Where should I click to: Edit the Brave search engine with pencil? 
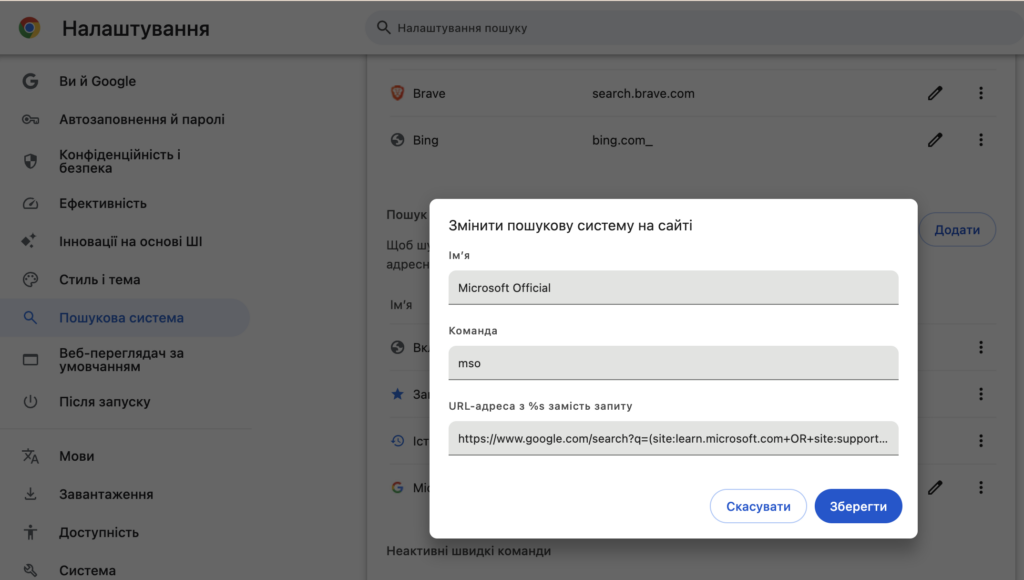[x=935, y=93]
